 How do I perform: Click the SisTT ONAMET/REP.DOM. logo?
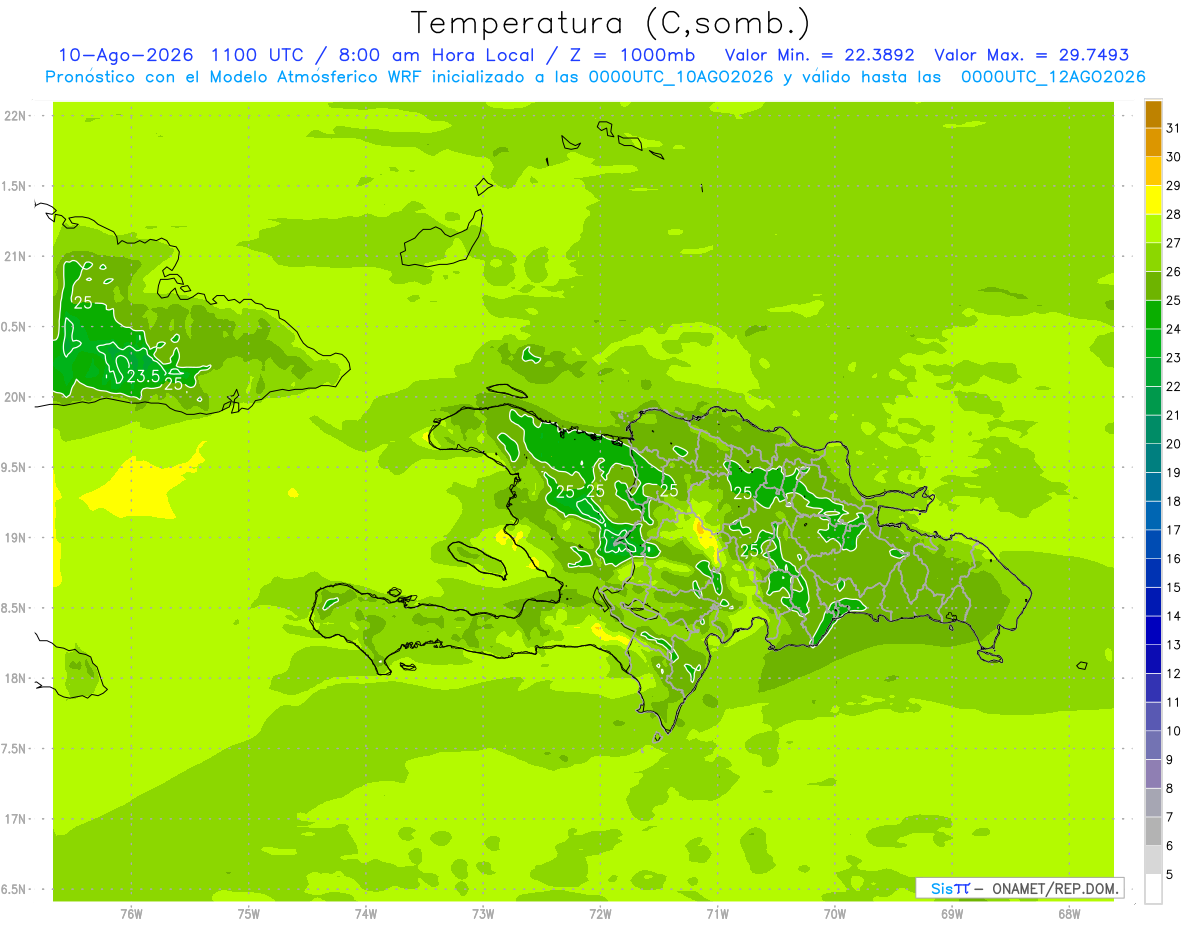(1019, 888)
